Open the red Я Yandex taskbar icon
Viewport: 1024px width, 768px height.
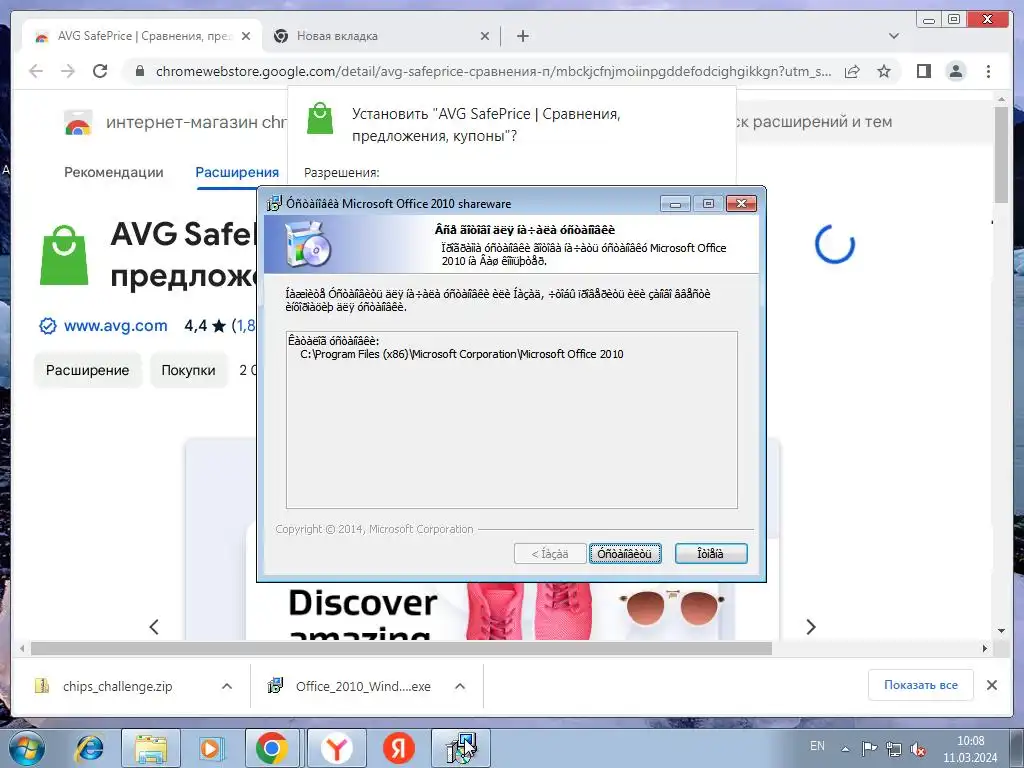[398, 748]
